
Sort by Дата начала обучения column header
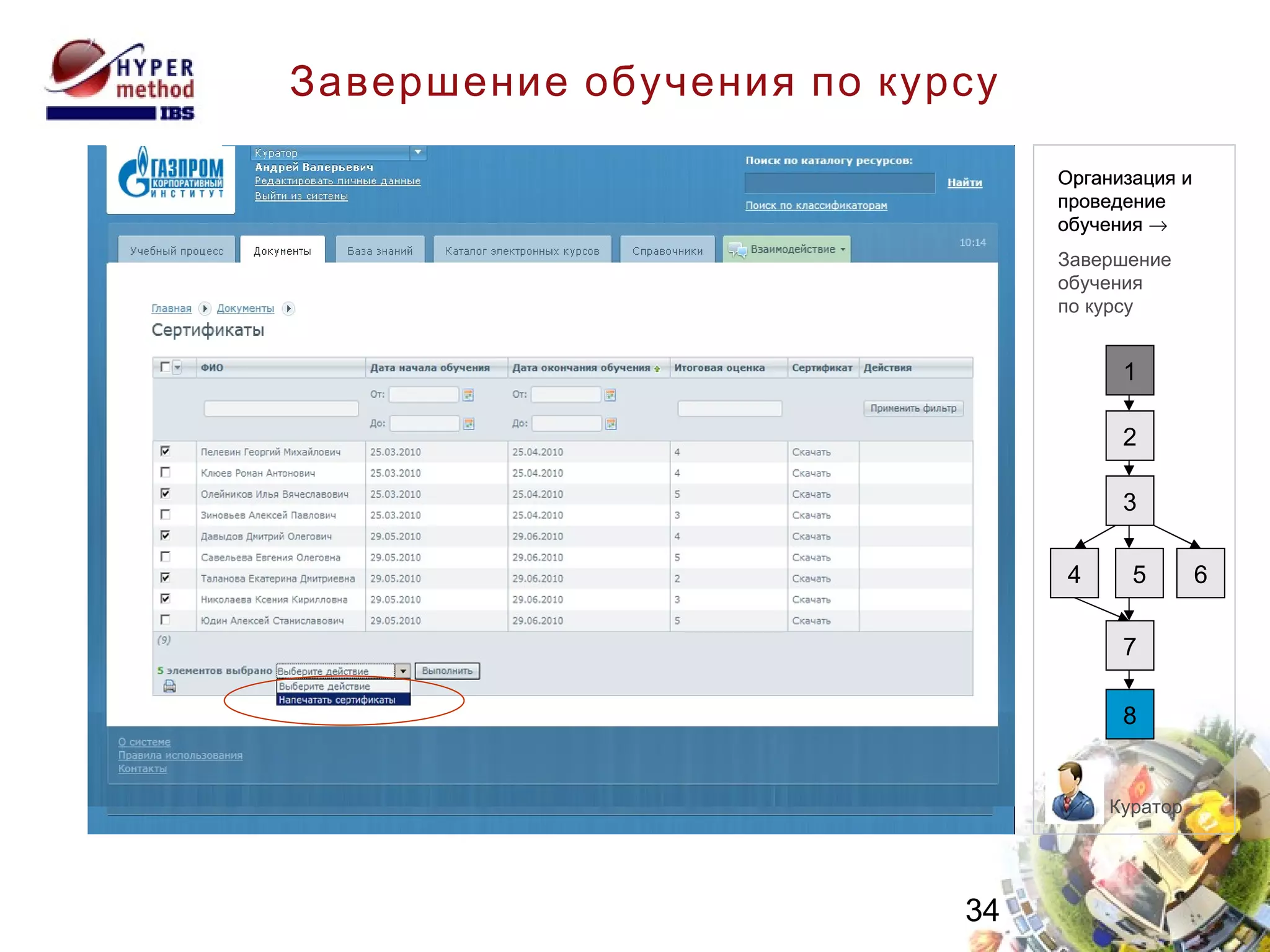point(430,368)
